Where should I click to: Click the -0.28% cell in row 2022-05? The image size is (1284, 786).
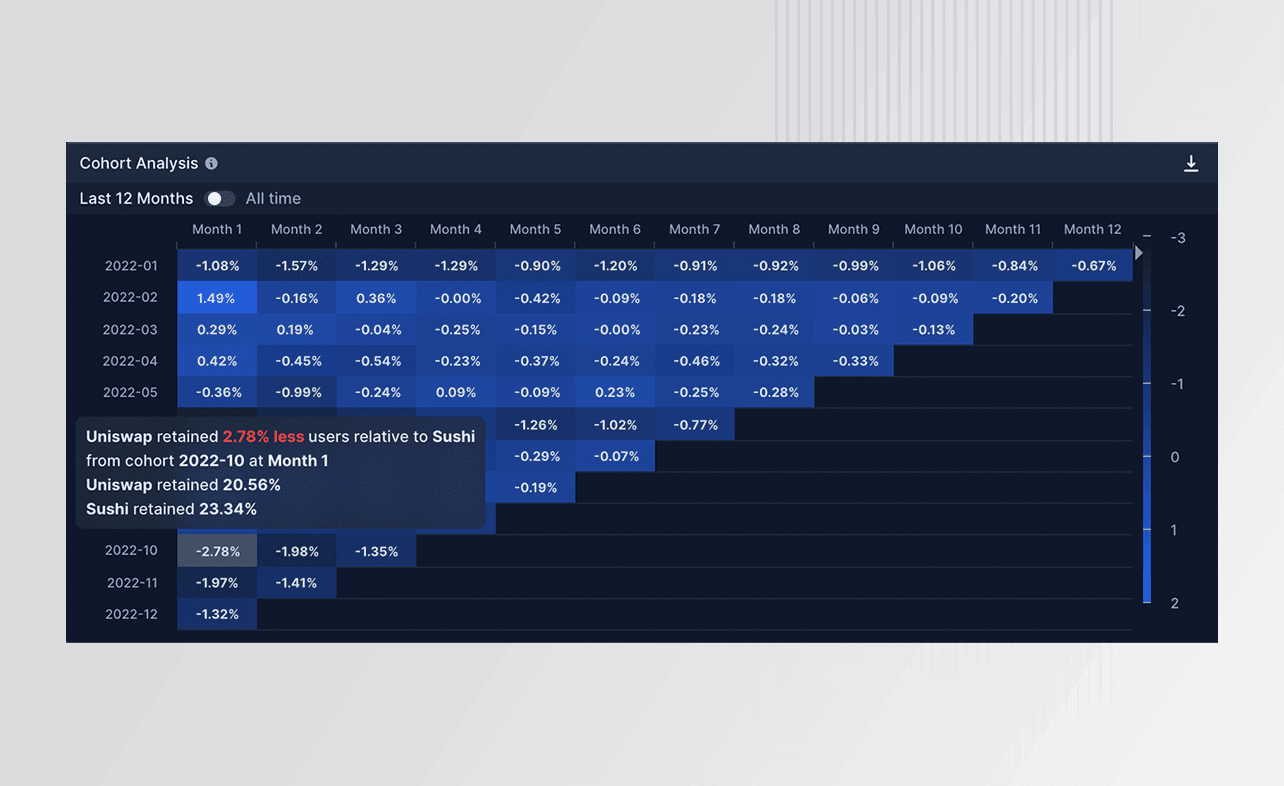[x=774, y=392]
